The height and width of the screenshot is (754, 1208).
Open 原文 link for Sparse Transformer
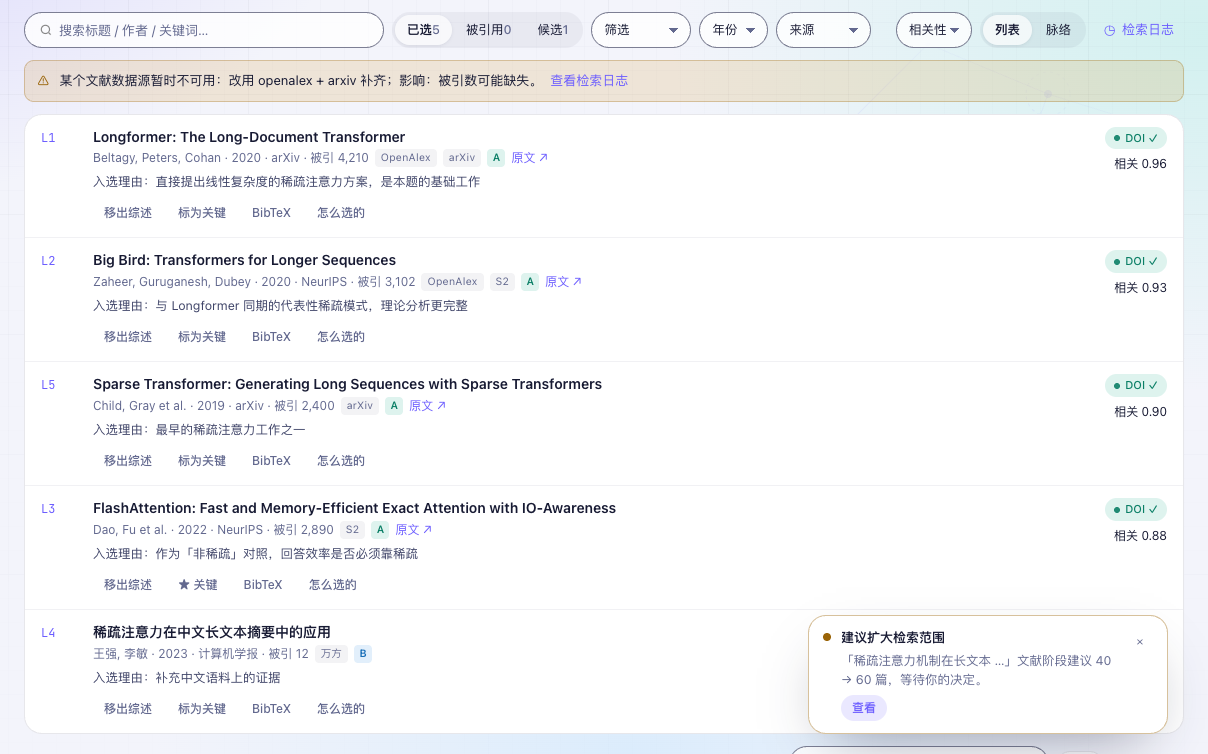click(428, 406)
